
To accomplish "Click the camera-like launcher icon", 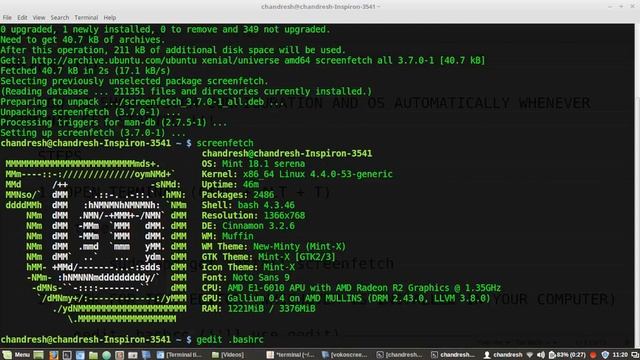I will point(133,355).
